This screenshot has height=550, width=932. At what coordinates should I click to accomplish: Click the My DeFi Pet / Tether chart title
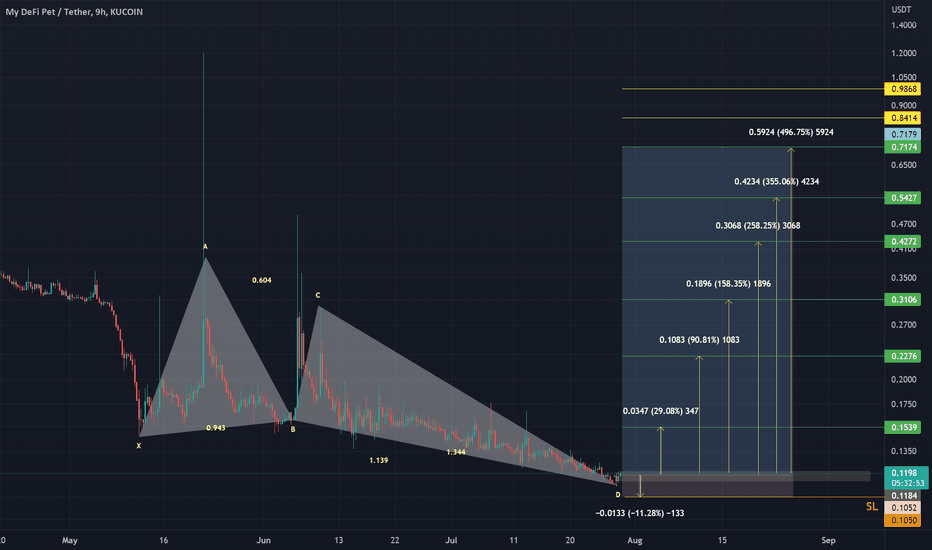(x=74, y=12)
